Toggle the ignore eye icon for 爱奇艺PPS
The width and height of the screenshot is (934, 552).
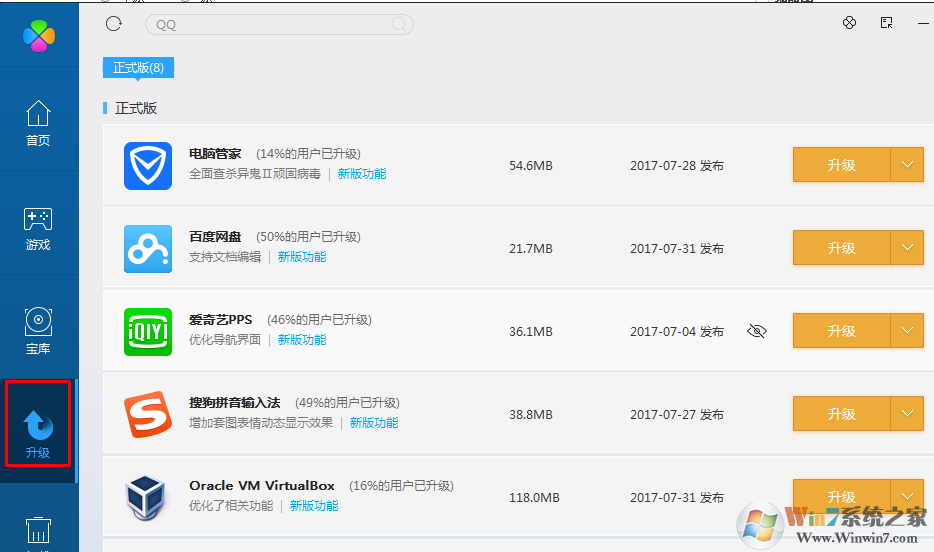tap(757, 331)
